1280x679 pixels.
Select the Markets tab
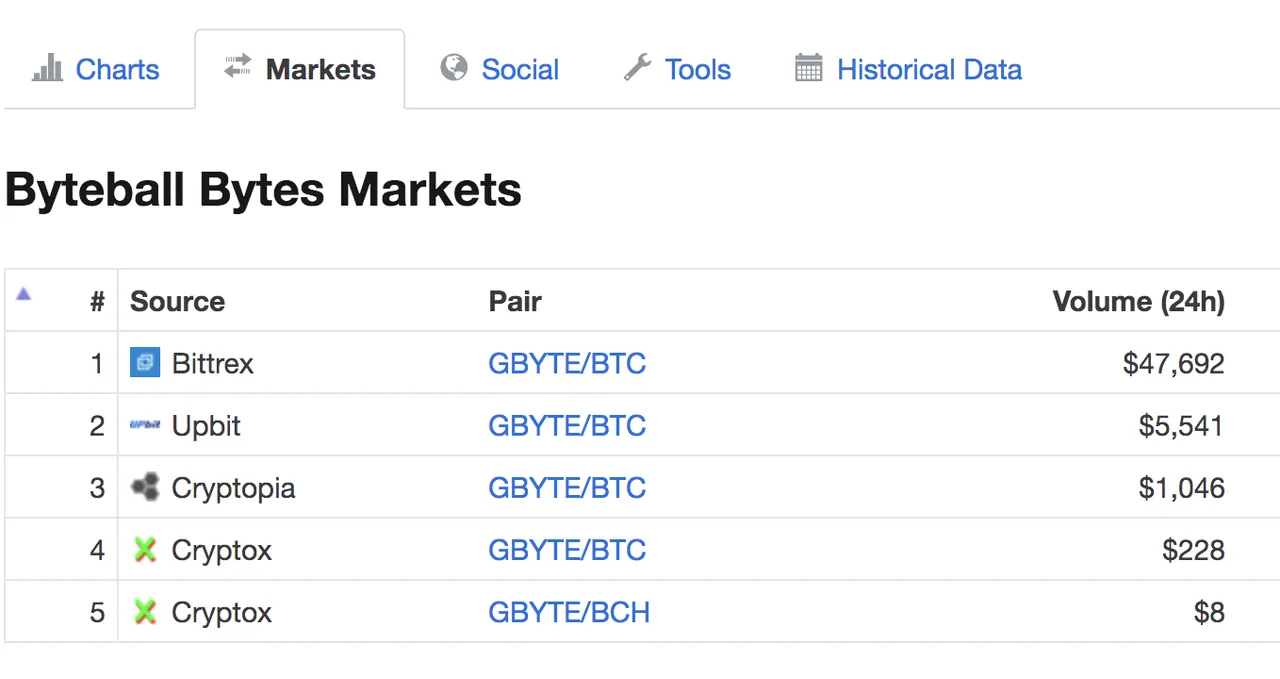[x=300, y=69]
